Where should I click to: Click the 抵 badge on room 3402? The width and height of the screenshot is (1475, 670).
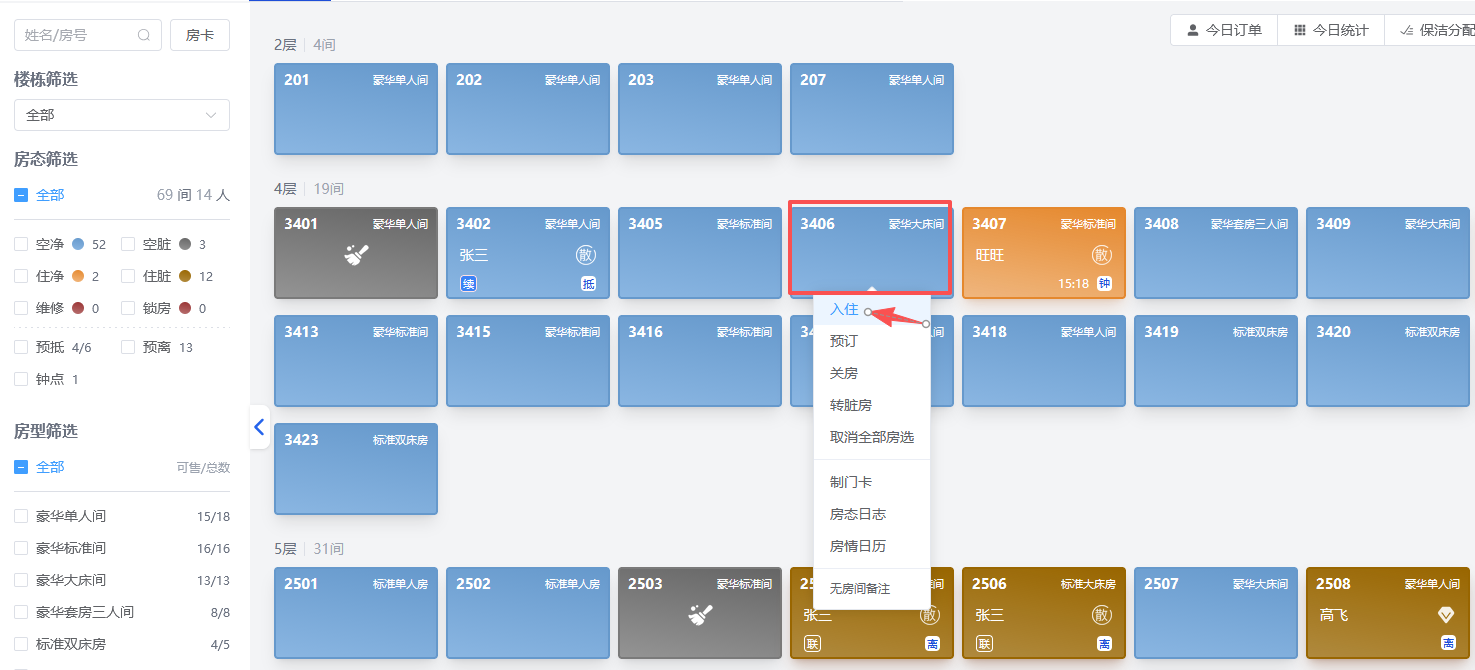(x=589, y=284)
